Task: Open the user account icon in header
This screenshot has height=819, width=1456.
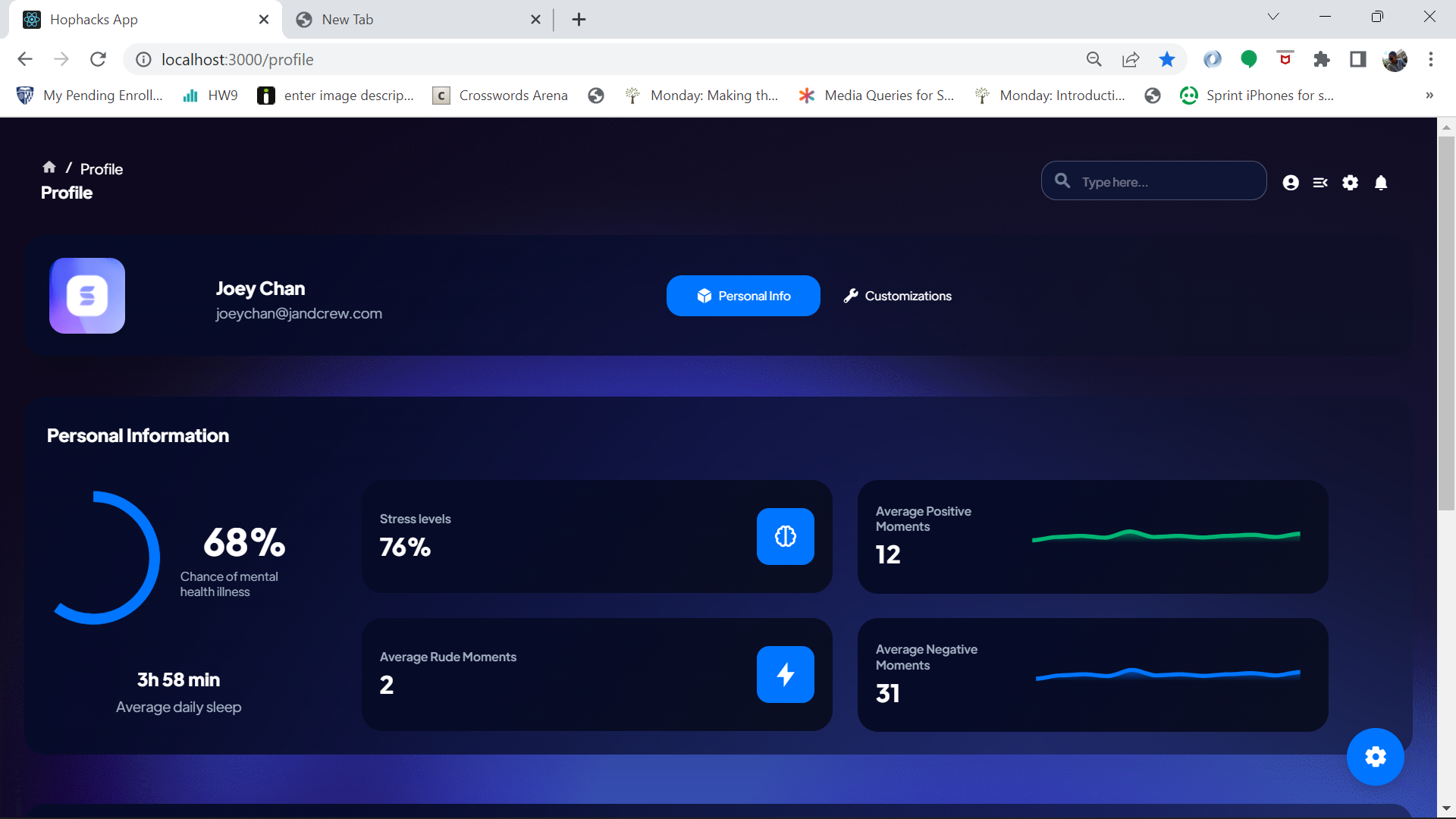Action: [1290, 183]
